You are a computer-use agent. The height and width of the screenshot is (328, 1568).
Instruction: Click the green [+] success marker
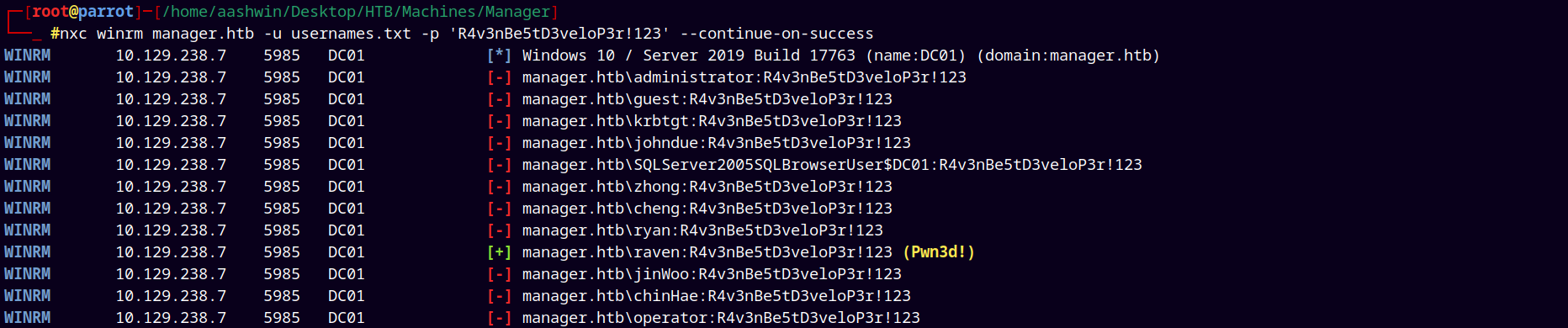coord(499,252)
